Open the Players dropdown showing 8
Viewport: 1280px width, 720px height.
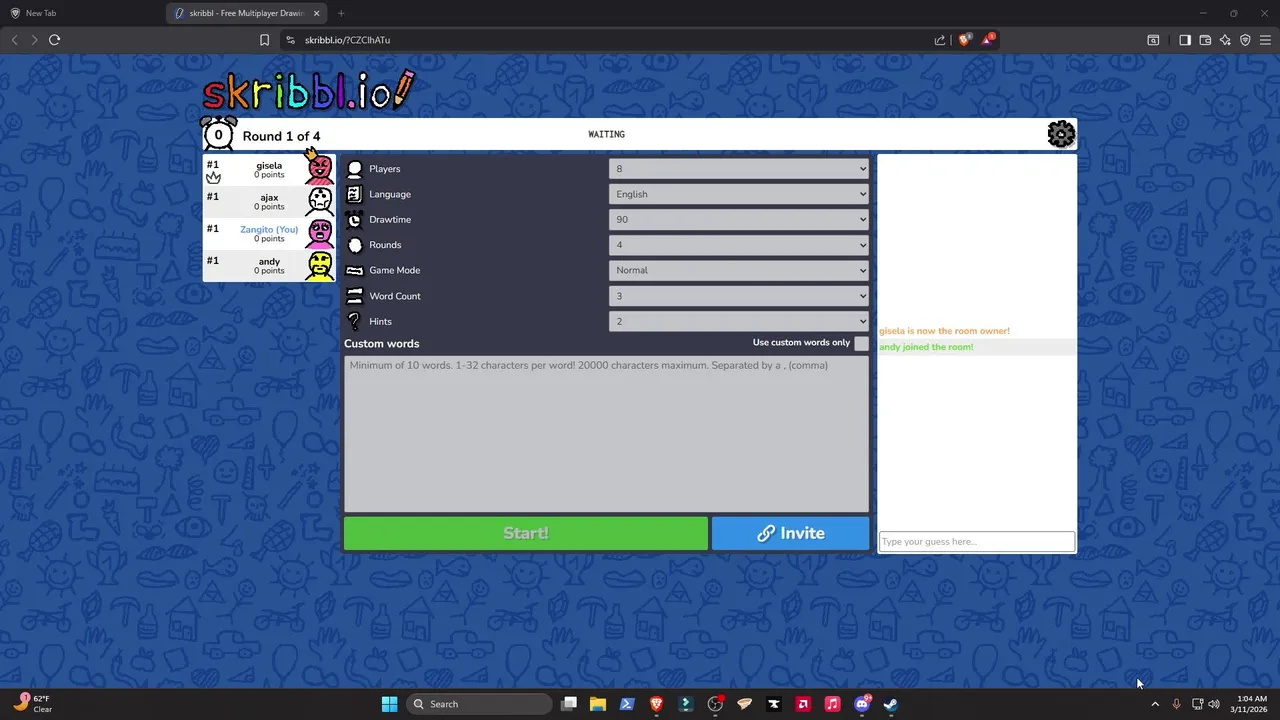click(x=739, y=169)
